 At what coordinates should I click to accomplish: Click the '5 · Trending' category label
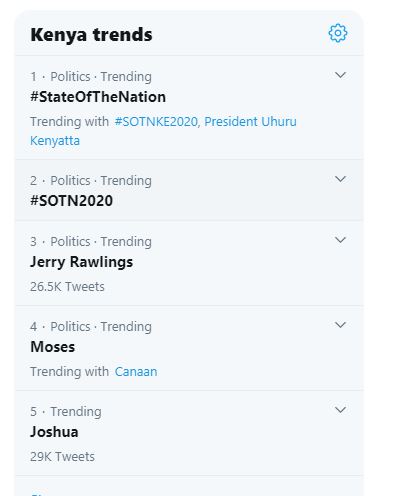pyautogui.click(x=66, y=412)
